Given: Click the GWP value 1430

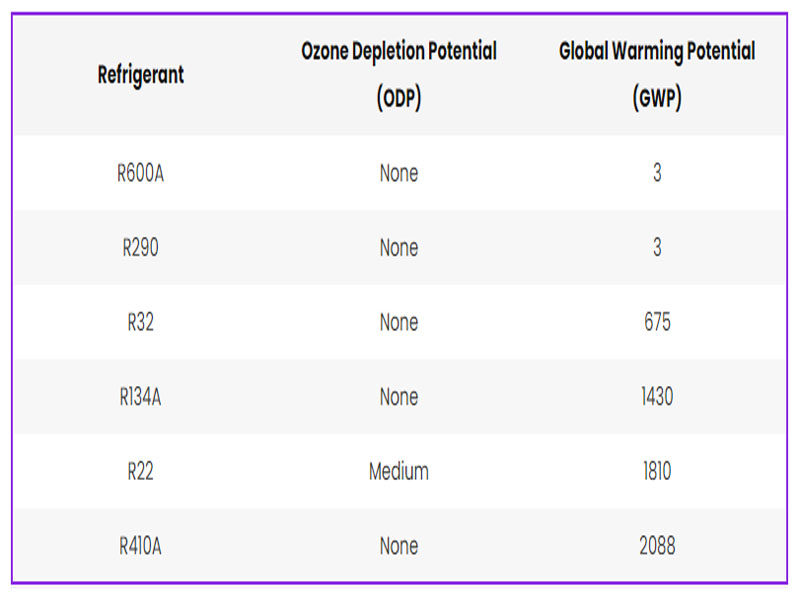Looking at the screenshot, I should 657,397.
